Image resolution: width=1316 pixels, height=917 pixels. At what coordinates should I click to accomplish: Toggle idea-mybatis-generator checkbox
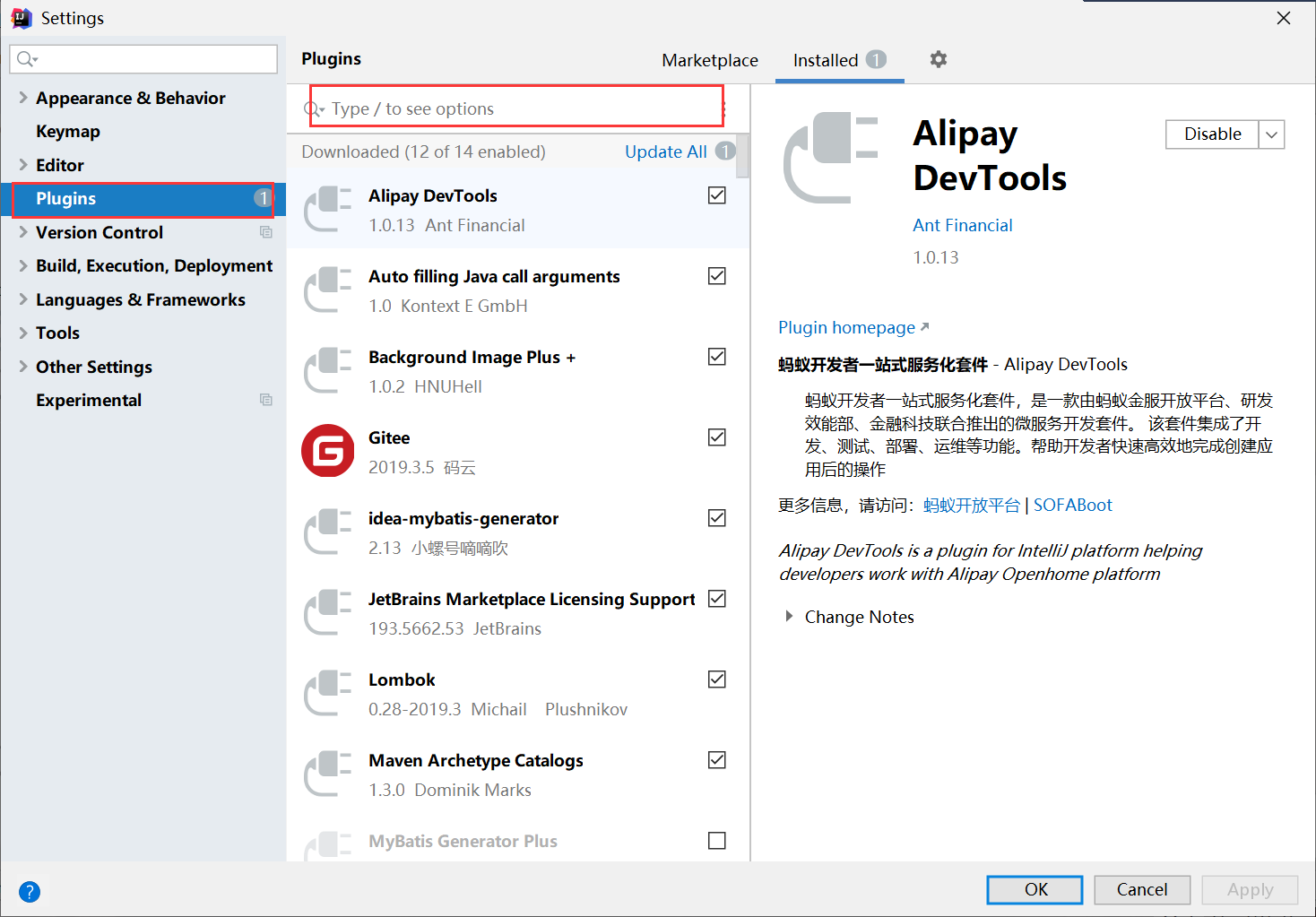pyautogui.click(x=717, y=518)
